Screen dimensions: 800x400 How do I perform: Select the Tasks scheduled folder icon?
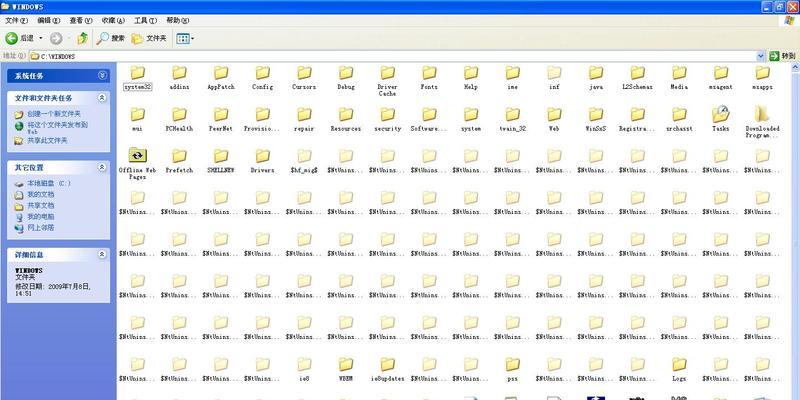pyautogui.click(x=721, y=114)
